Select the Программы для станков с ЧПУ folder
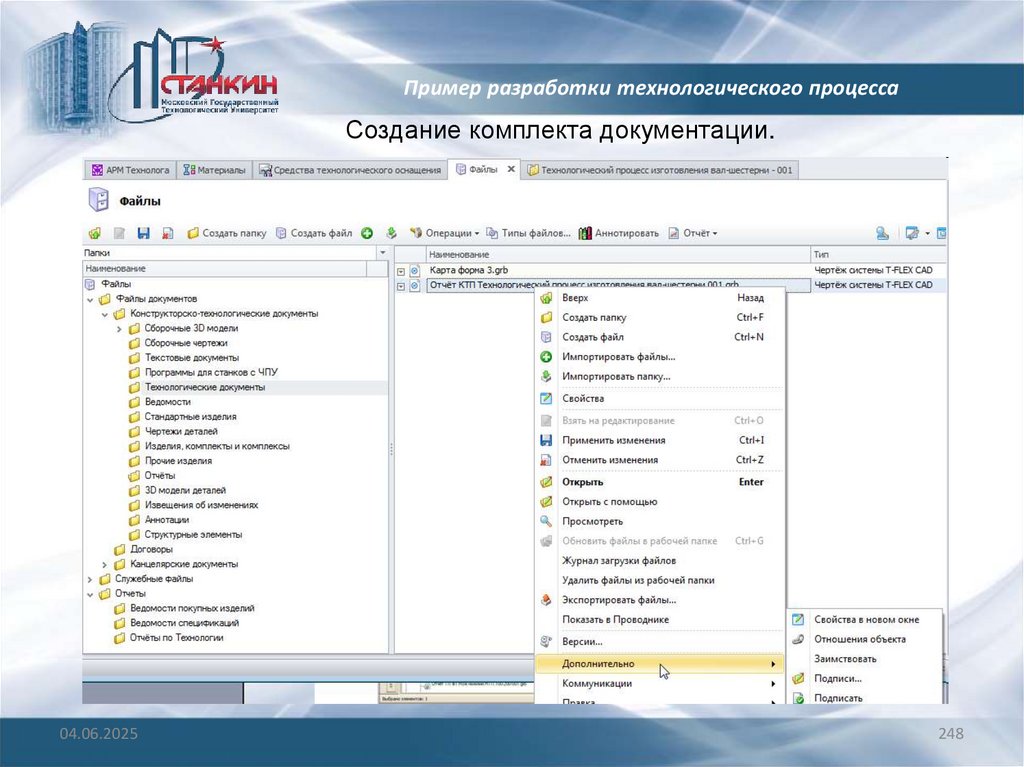The width and height of the screenshot is (1024, 767). click(x=211, y=372)
